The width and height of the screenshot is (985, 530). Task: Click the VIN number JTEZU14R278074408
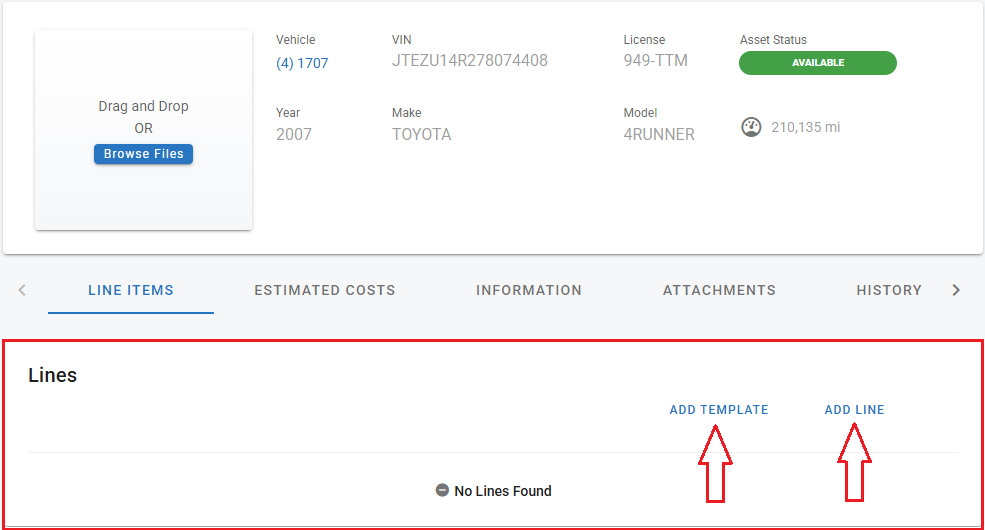coord(470,61)
